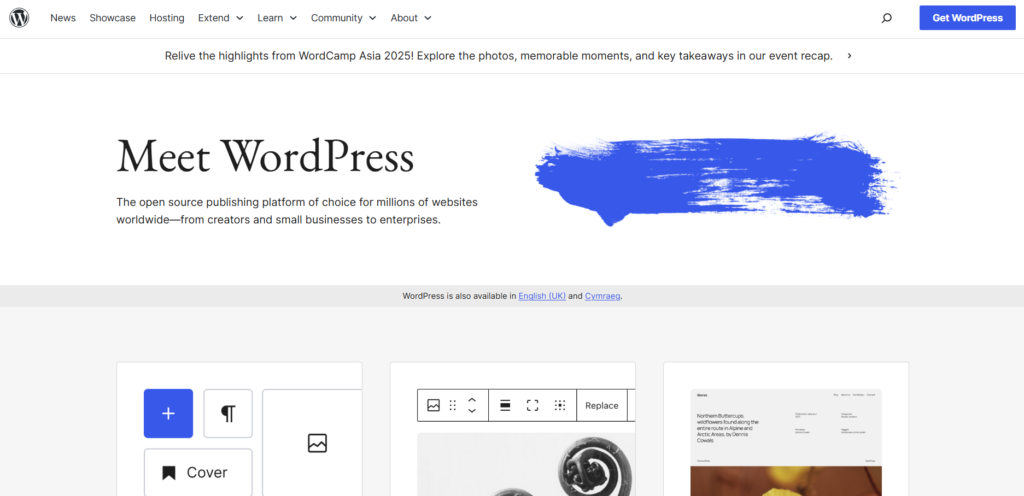Click the Cover bookmark block button
The image size is (1024, 496).
click(198, 473)
